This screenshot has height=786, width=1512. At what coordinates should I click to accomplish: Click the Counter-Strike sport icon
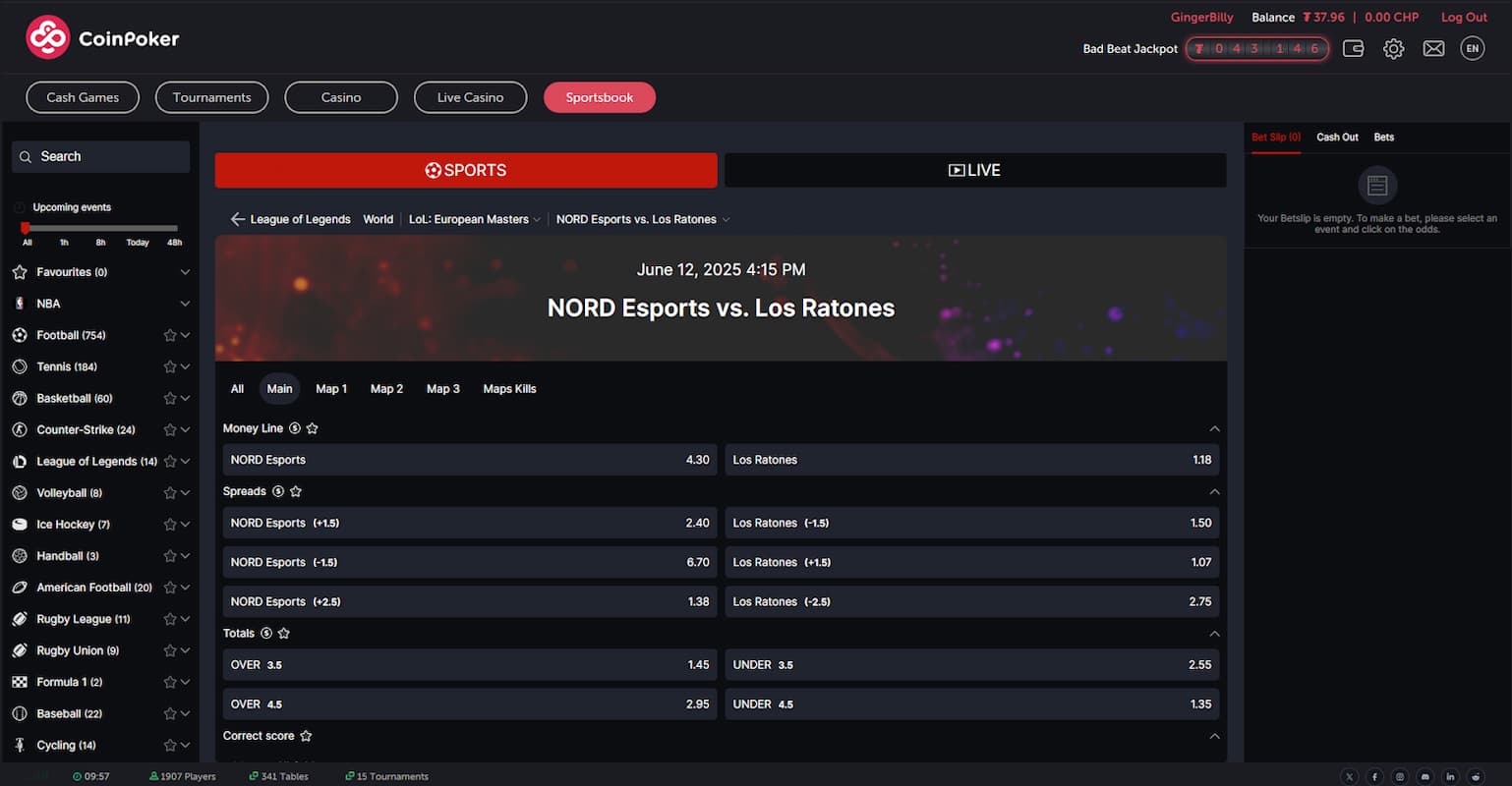click(19, 429)
